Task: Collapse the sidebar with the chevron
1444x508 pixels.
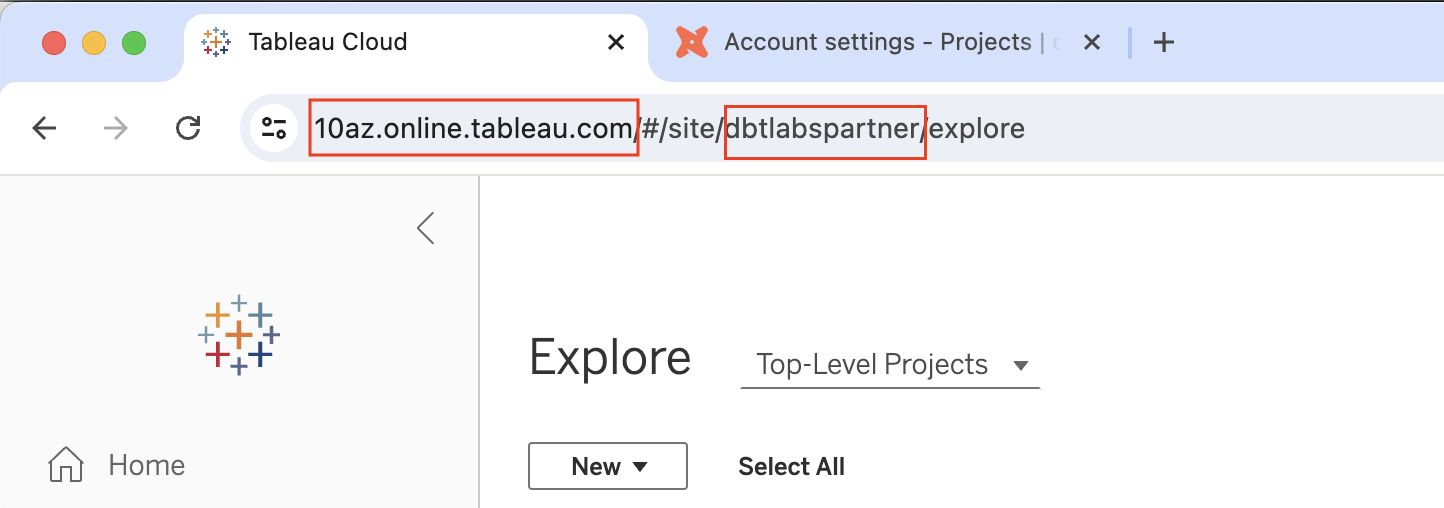Action: pyautogui.click(x=426, y=228)
